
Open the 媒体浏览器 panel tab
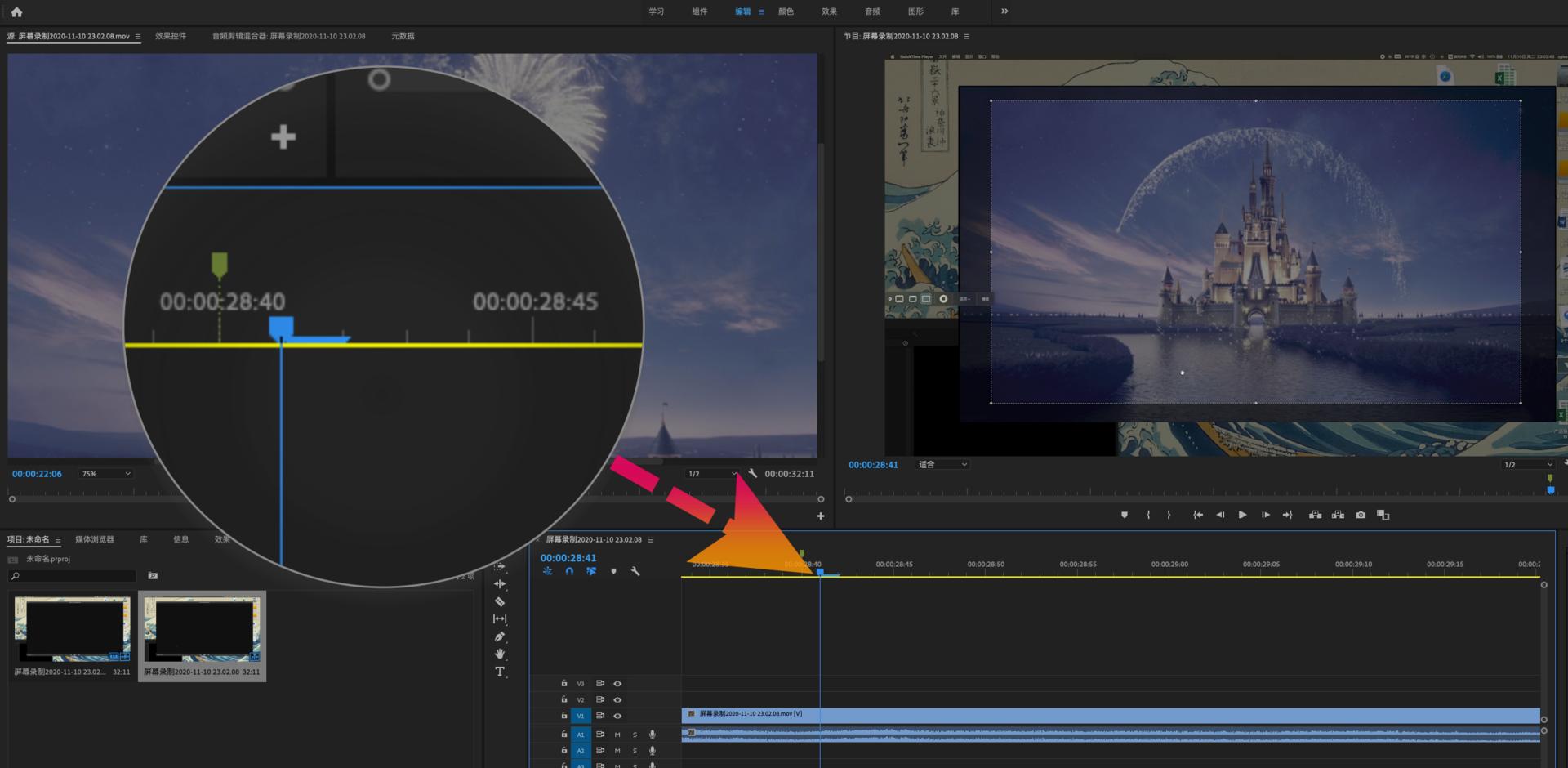95,539
